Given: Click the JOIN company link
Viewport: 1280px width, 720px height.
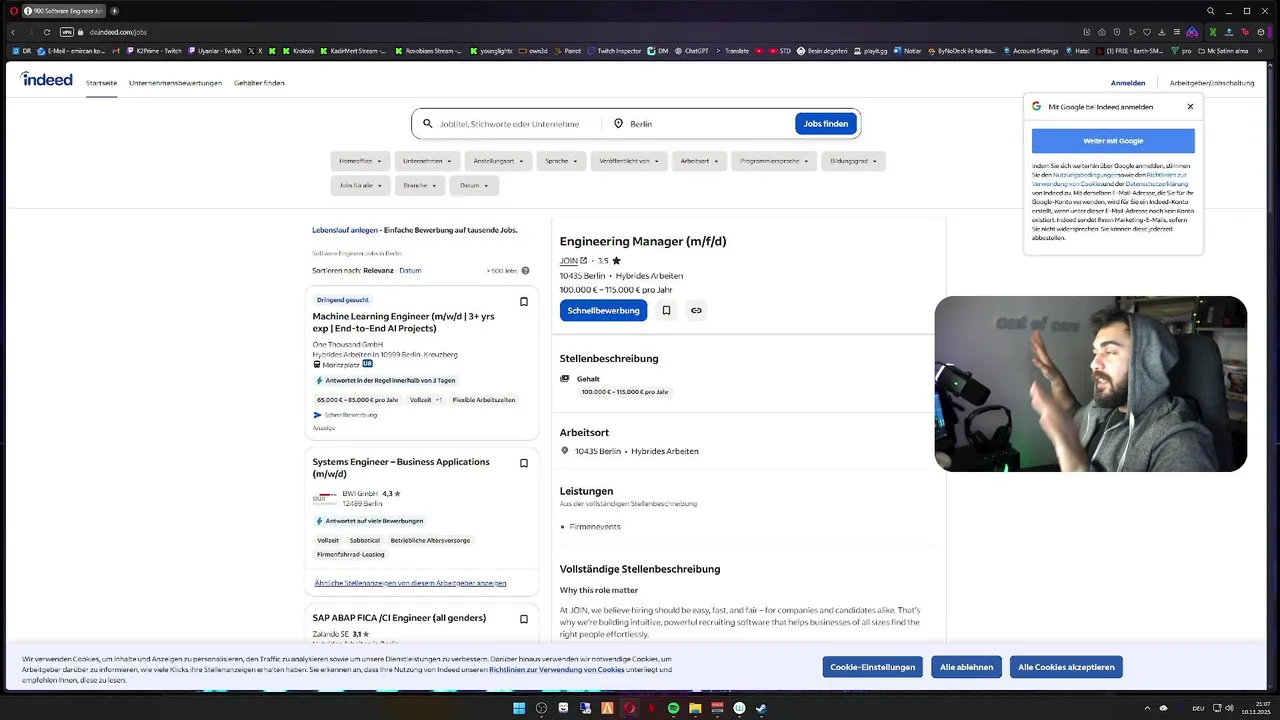Looking at the screenshot, I should point(568,261).
